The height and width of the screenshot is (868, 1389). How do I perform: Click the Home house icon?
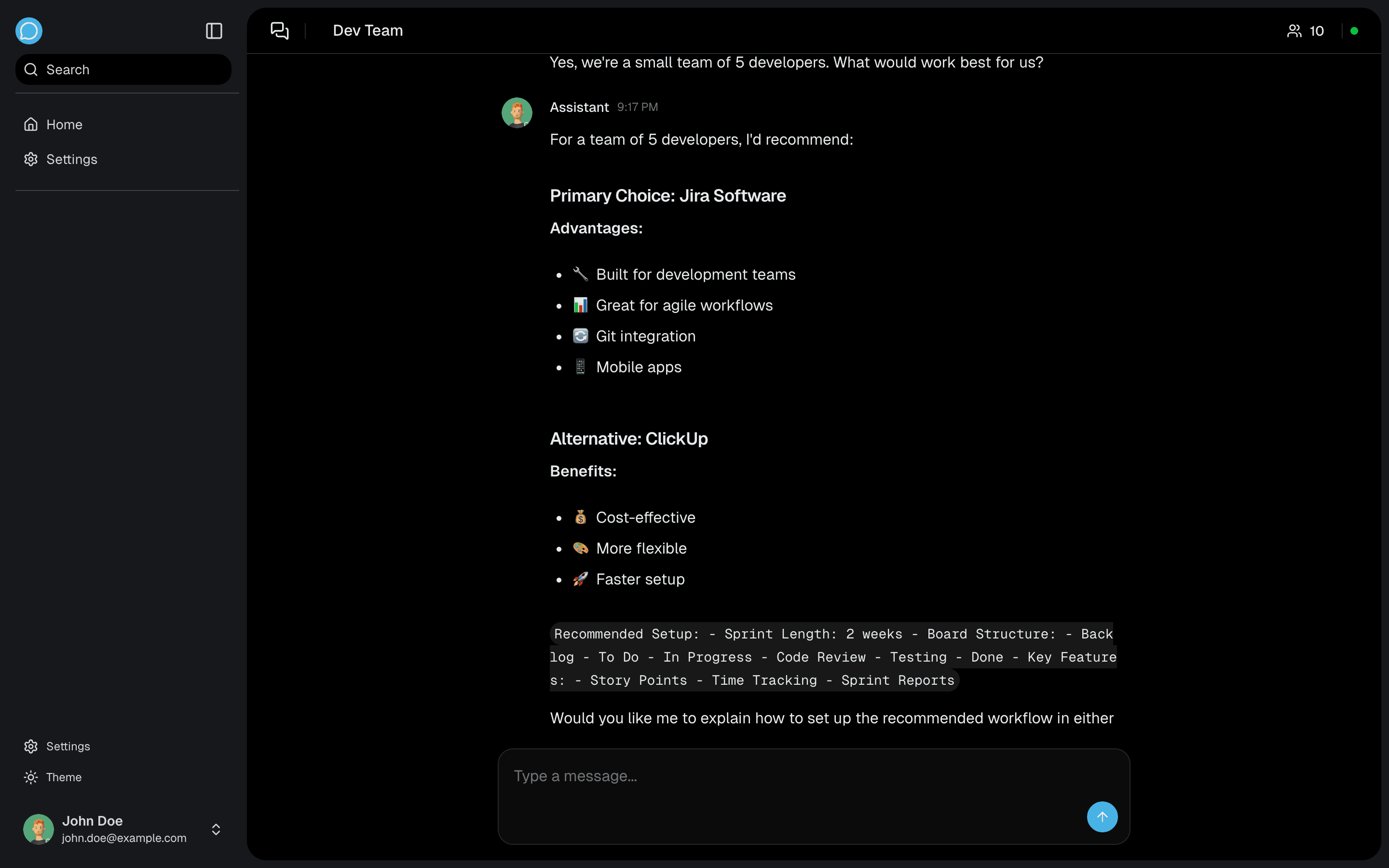31,124
